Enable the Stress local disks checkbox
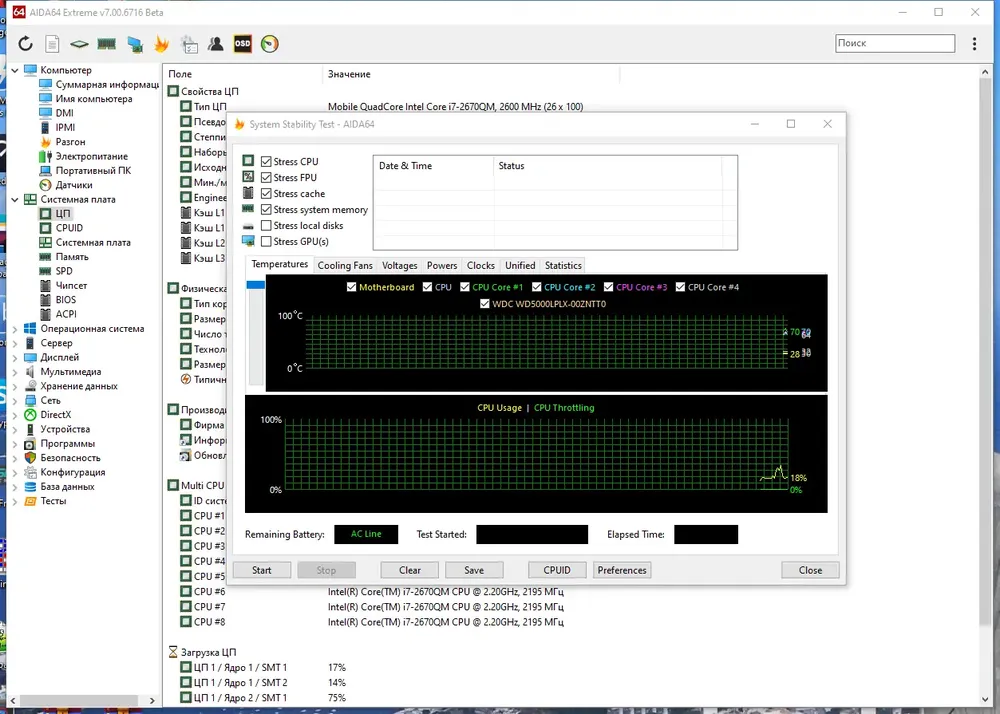 [267, 226]
